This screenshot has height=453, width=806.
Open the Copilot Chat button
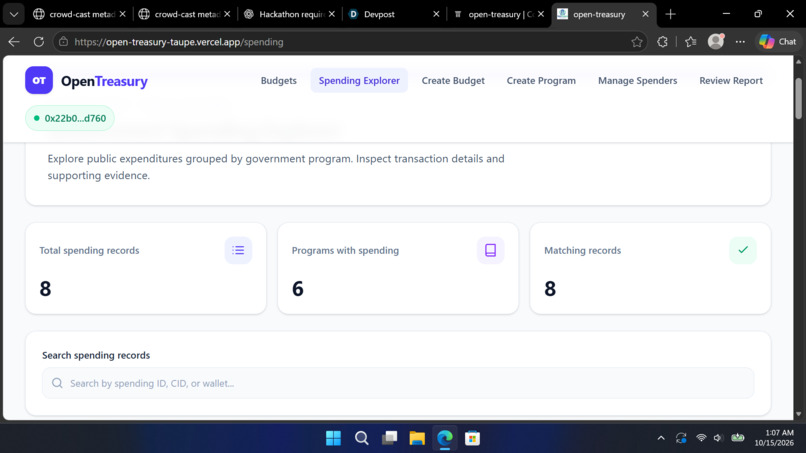click(x=778, y=42)
